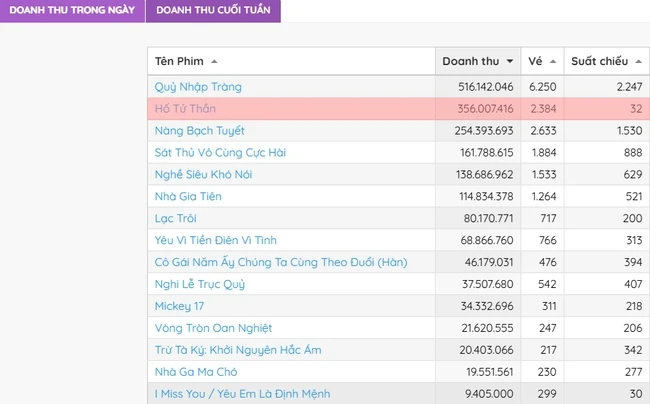The height and width of the screenshot is (404, 650).
Task: Open Lạc Trôi movie link
Action: pyautogui.click(x=175, y=218)
